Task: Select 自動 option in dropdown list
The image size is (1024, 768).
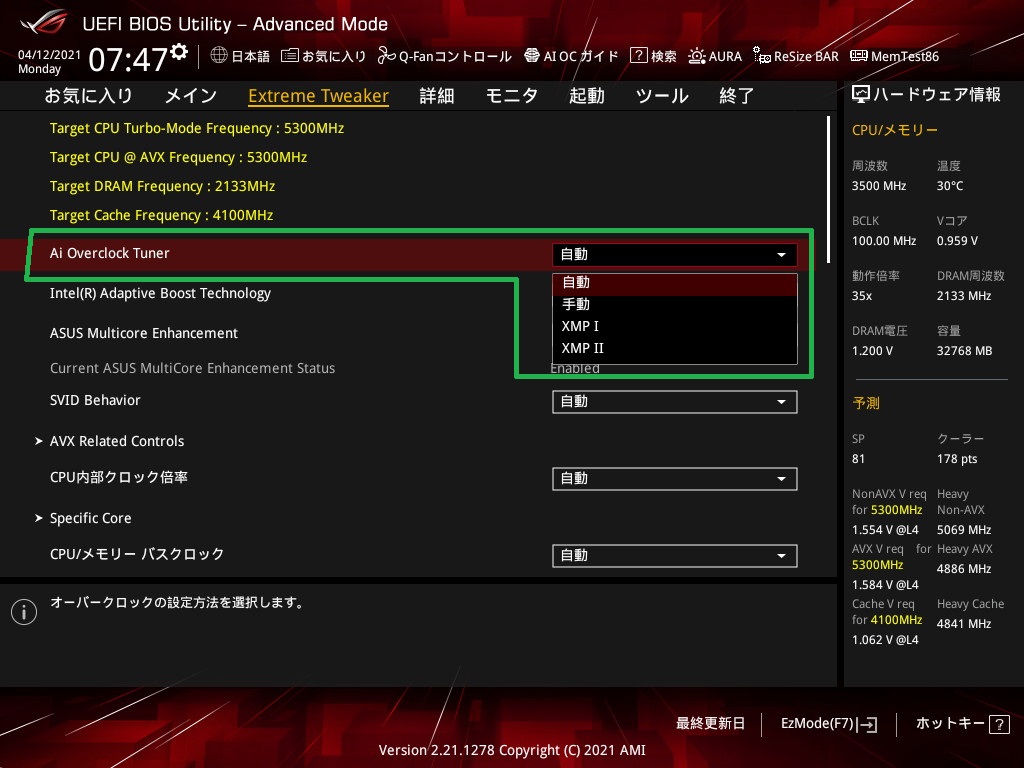Action: [x=675, y=283]
